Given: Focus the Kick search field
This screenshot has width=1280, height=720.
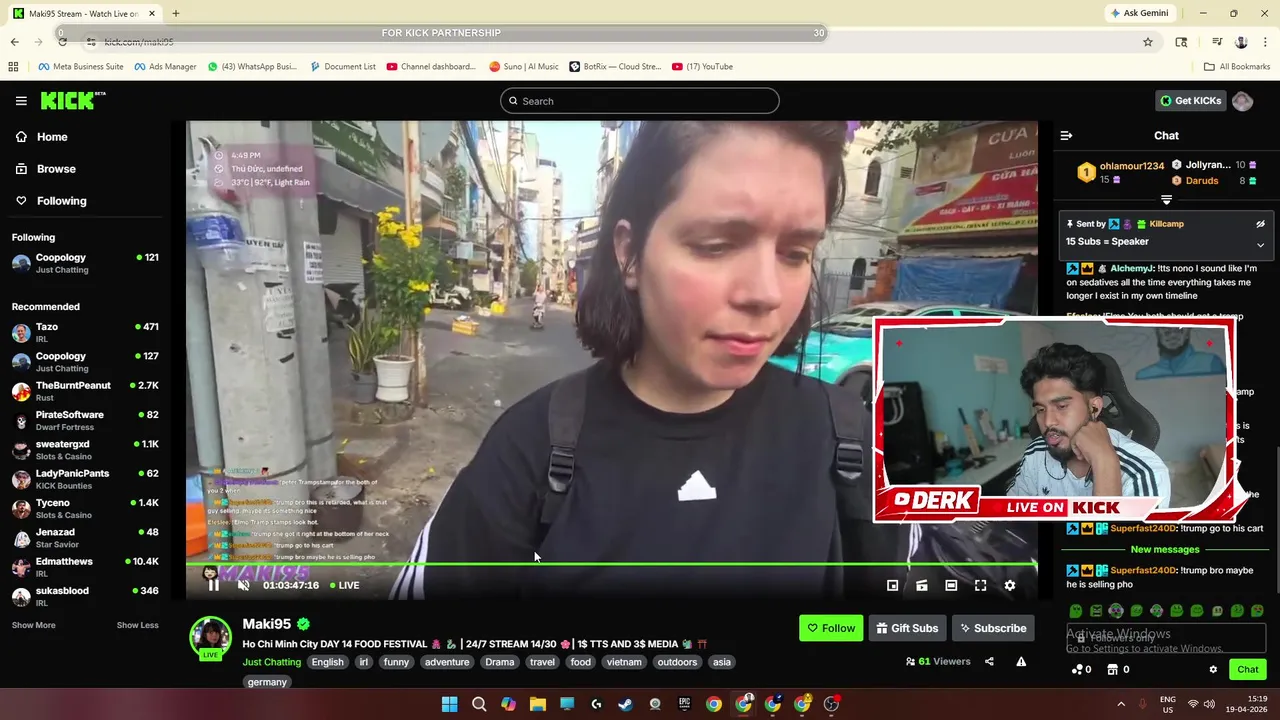Looking at the screenshot, I should 640,101.
